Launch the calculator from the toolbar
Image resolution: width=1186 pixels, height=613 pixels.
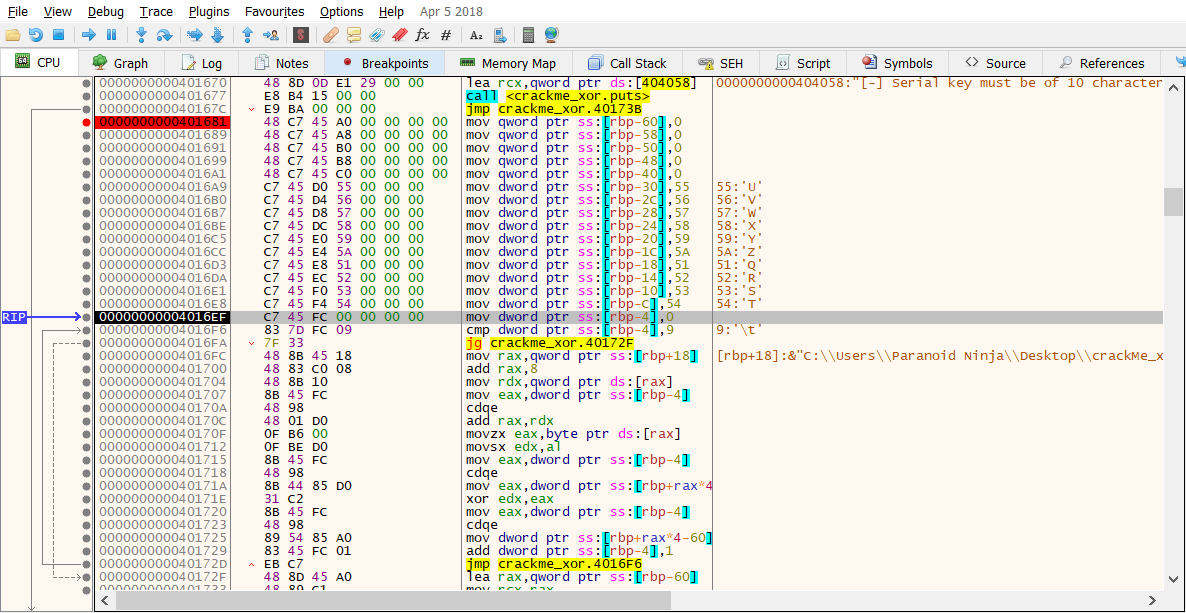(528, 35)
